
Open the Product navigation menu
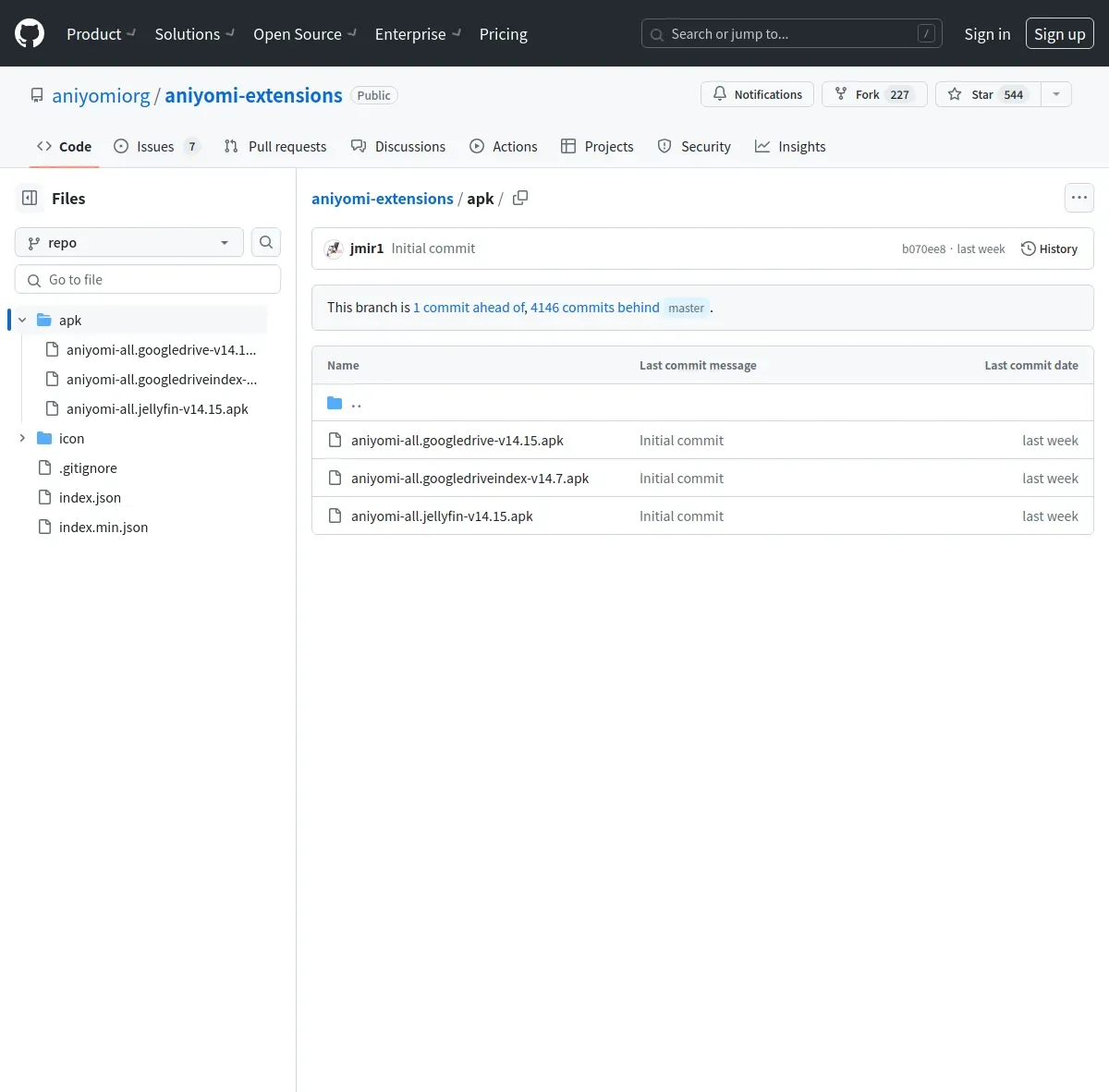tap(101, 34)
